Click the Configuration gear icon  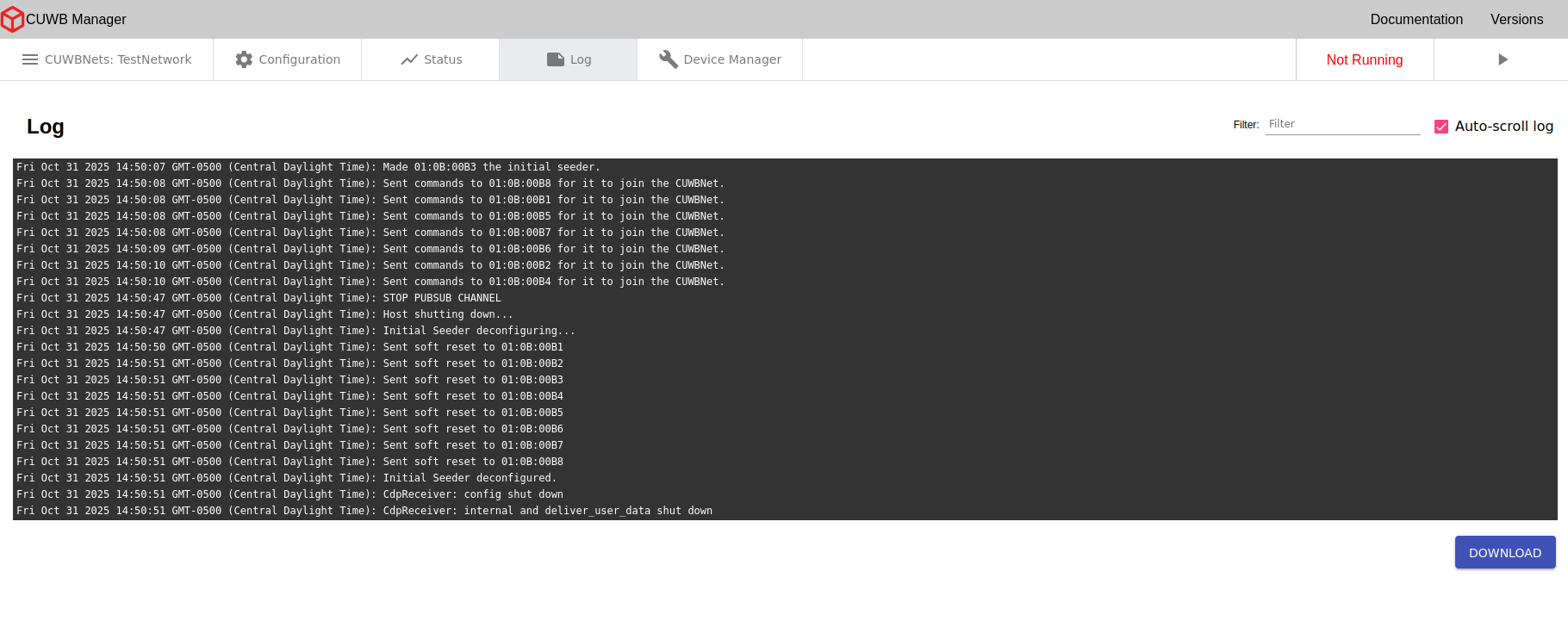point(244,59)
